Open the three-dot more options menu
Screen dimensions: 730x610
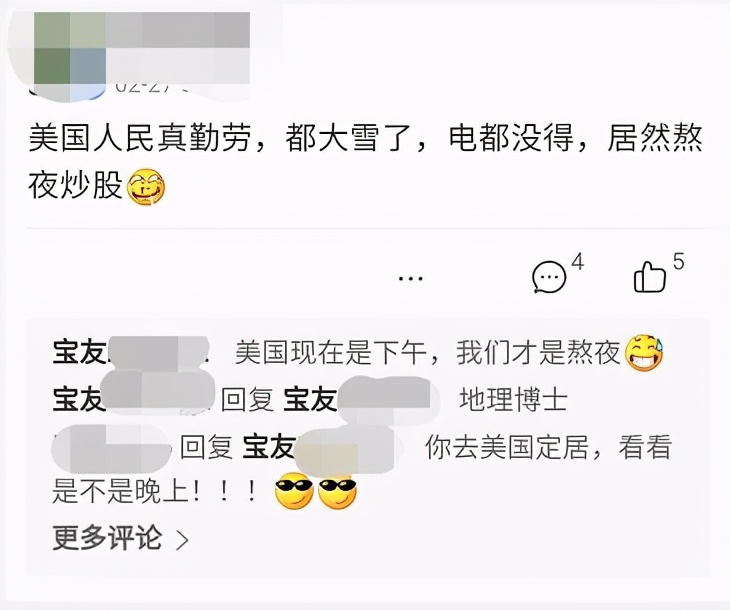[411, 278]
